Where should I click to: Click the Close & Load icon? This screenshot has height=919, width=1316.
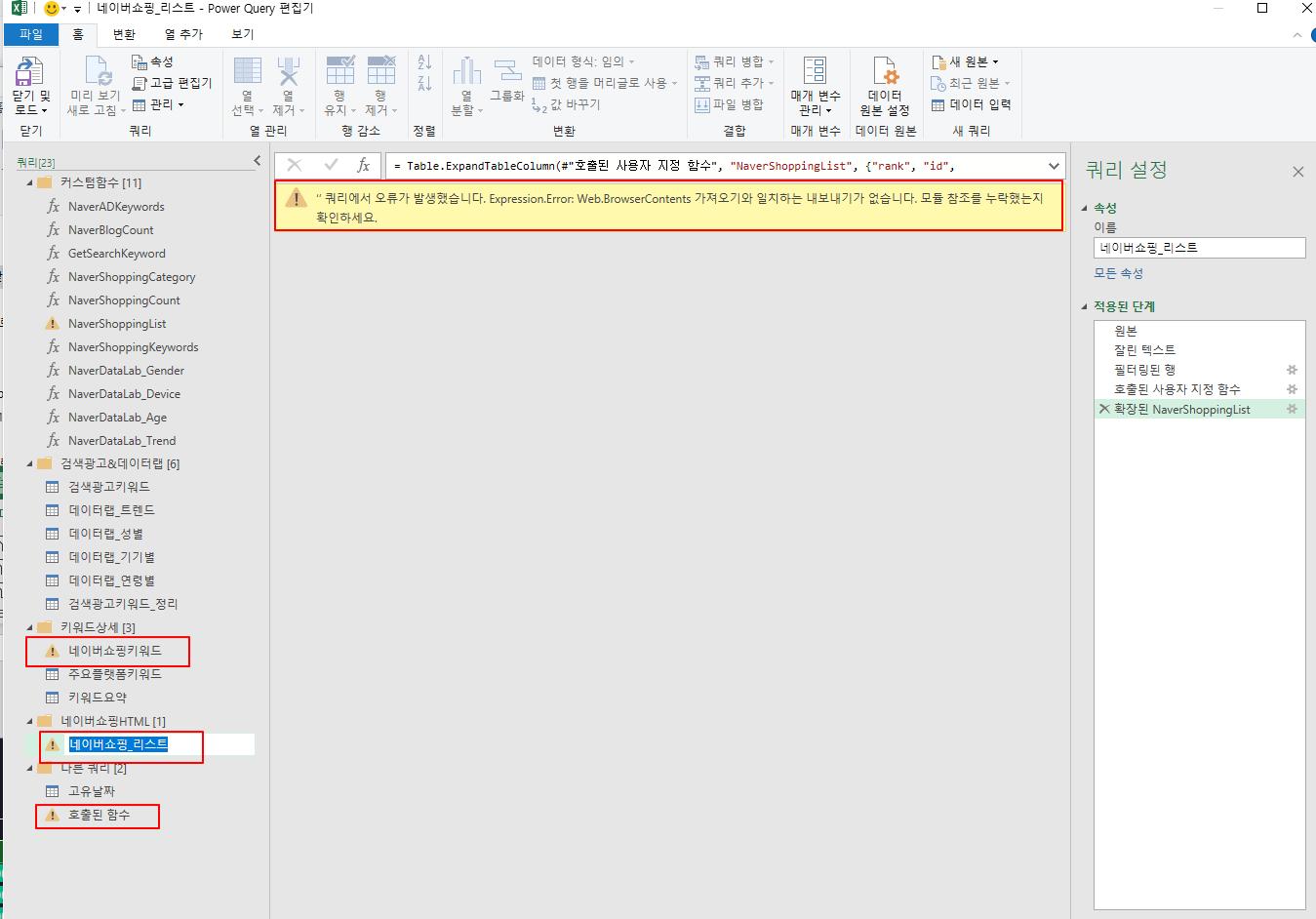[x=29, y=73]
